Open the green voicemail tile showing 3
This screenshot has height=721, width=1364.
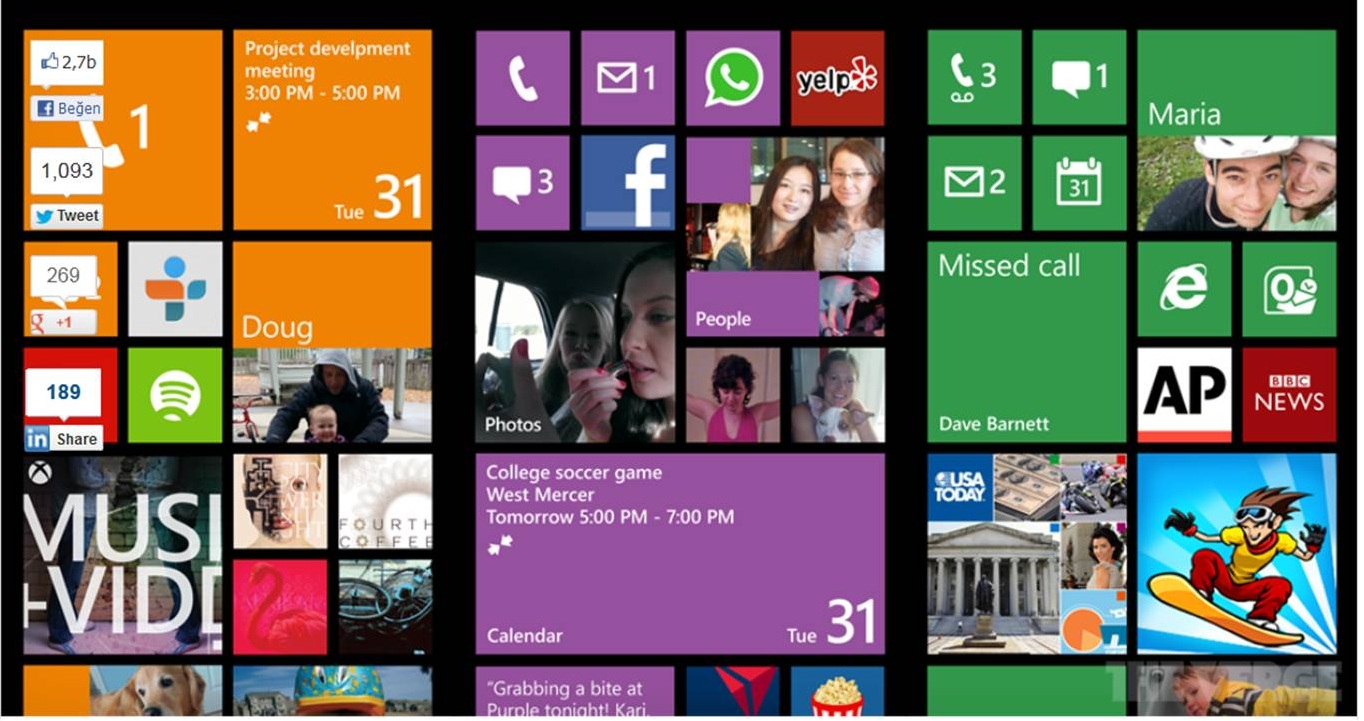coord(975,77)
